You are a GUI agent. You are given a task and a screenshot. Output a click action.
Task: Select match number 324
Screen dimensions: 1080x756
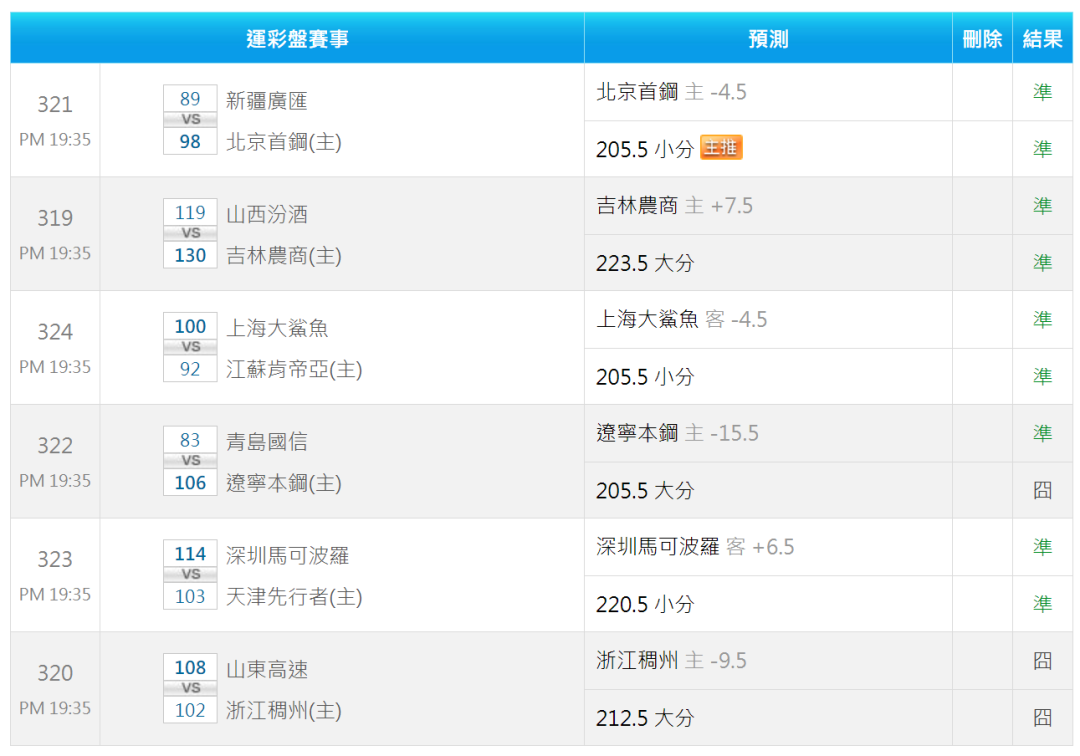point(55,331)
